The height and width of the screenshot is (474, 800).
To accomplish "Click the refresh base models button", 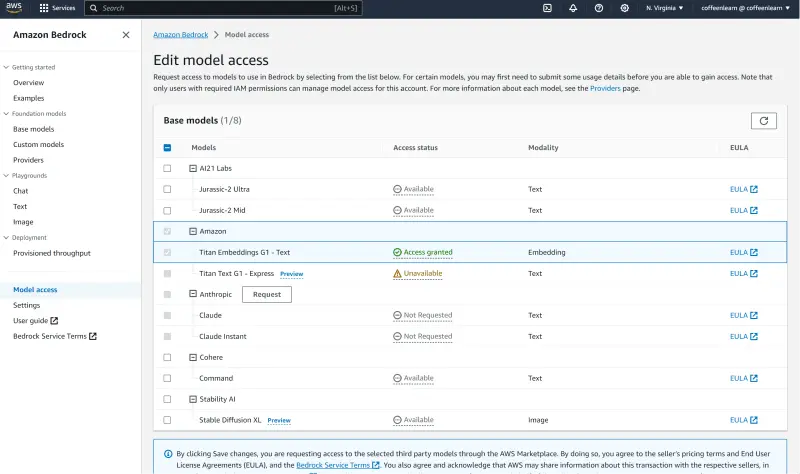I will point(763,121).
